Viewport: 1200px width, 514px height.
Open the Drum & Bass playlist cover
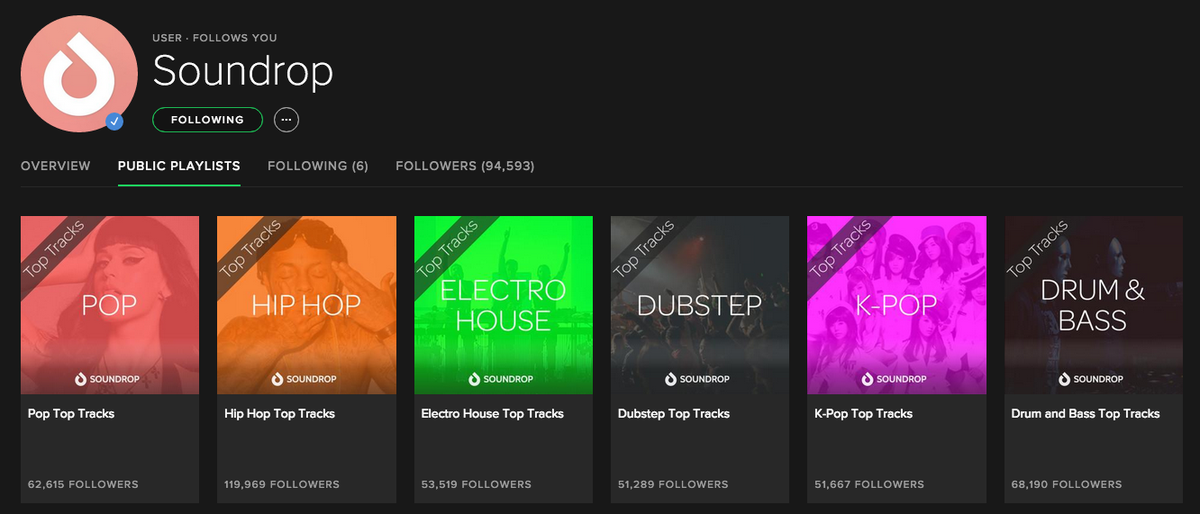pos(1093,305)
